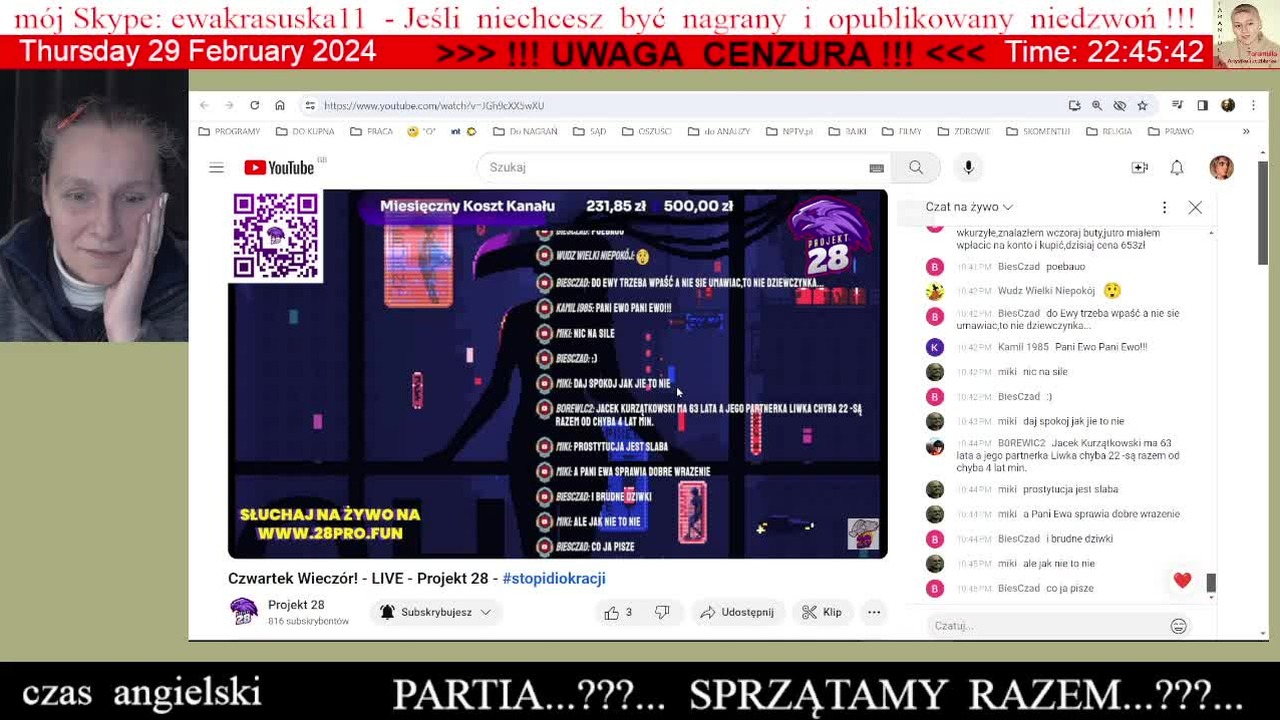Expand the Subskrybujesz notification dropdown

[436, 612]
